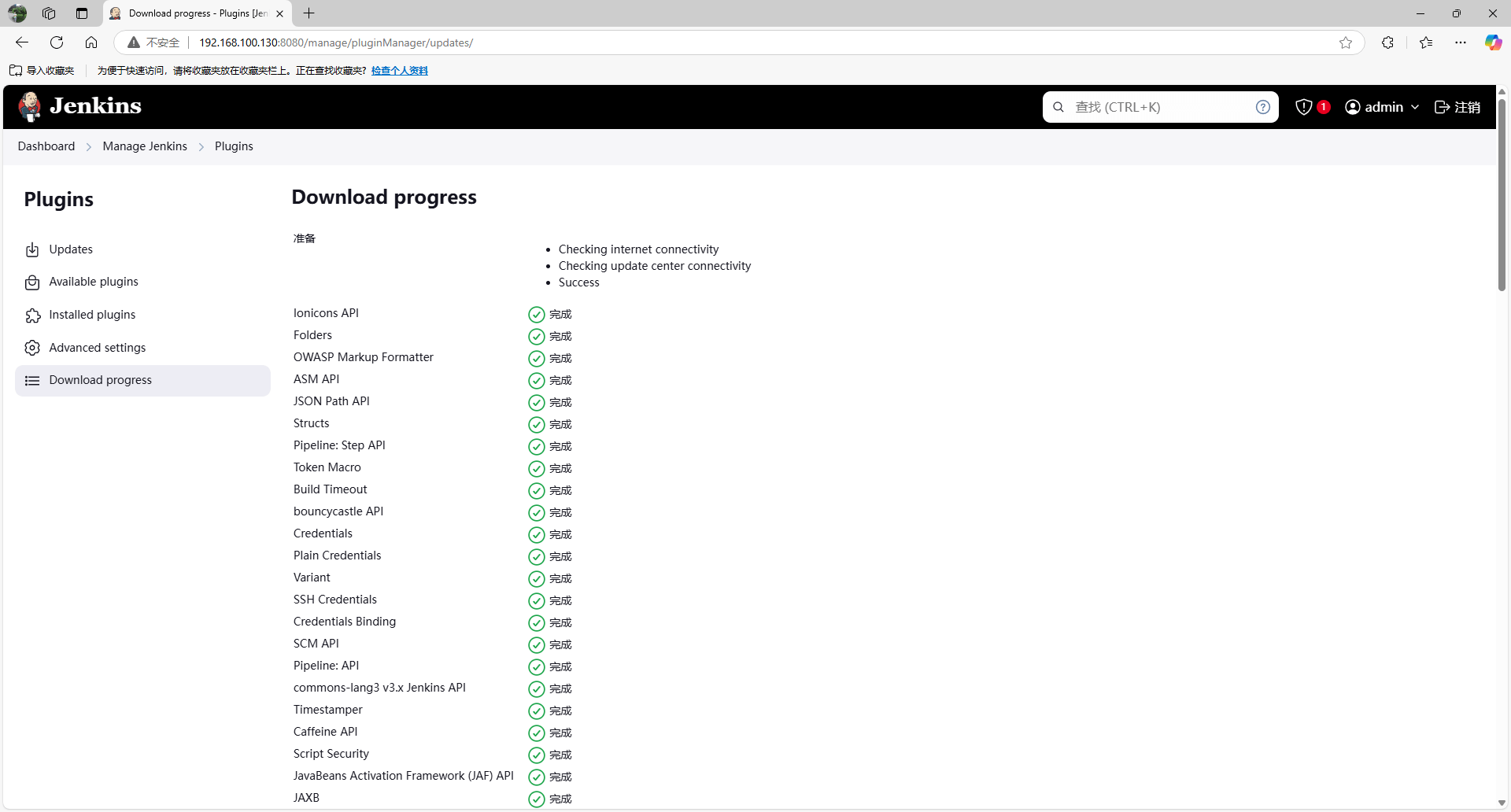Expand Dashboard breadcrumb chevron
1511x812 pixels.
tap(89, 147)
